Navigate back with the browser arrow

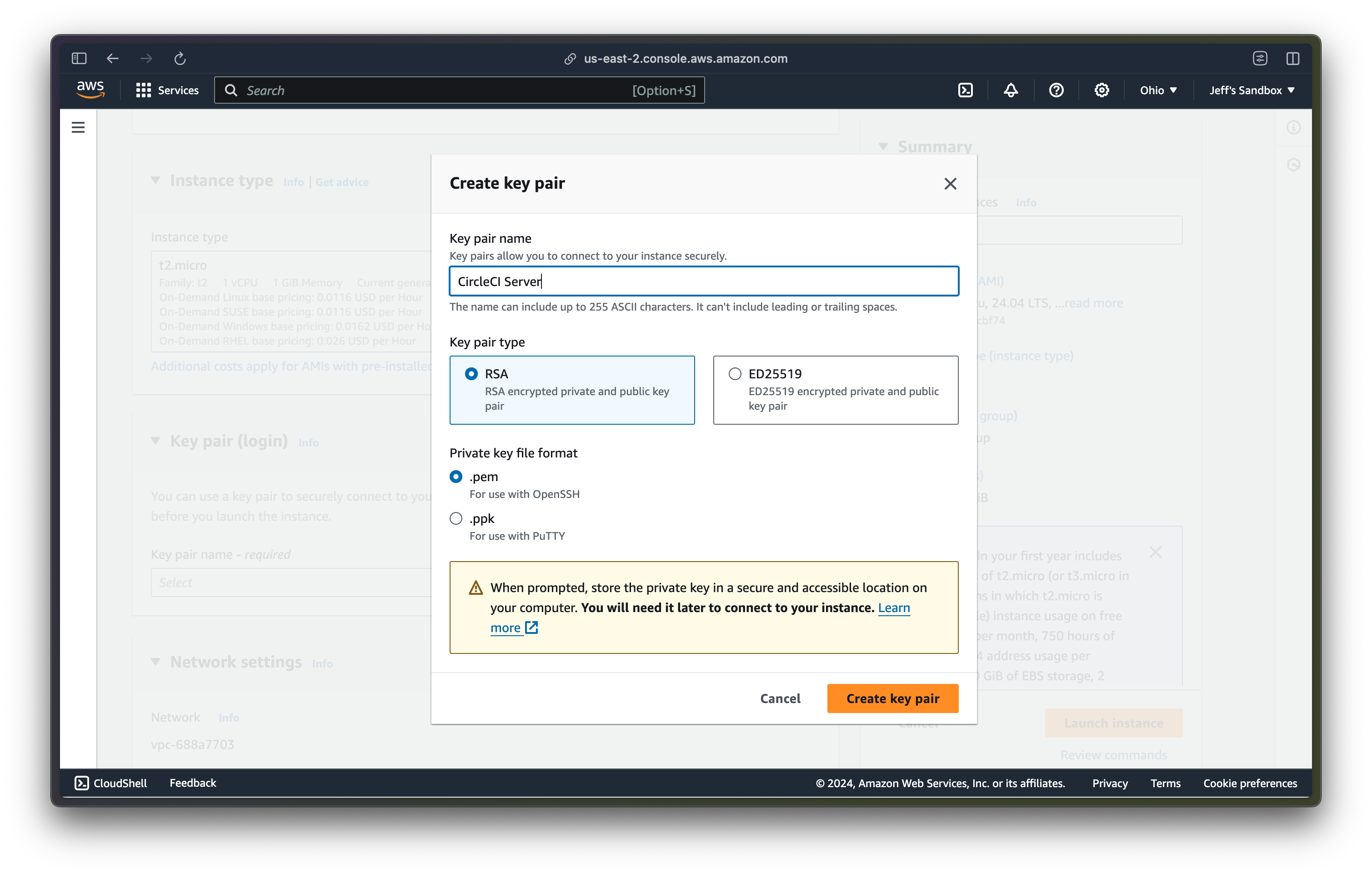click(112, 58)
